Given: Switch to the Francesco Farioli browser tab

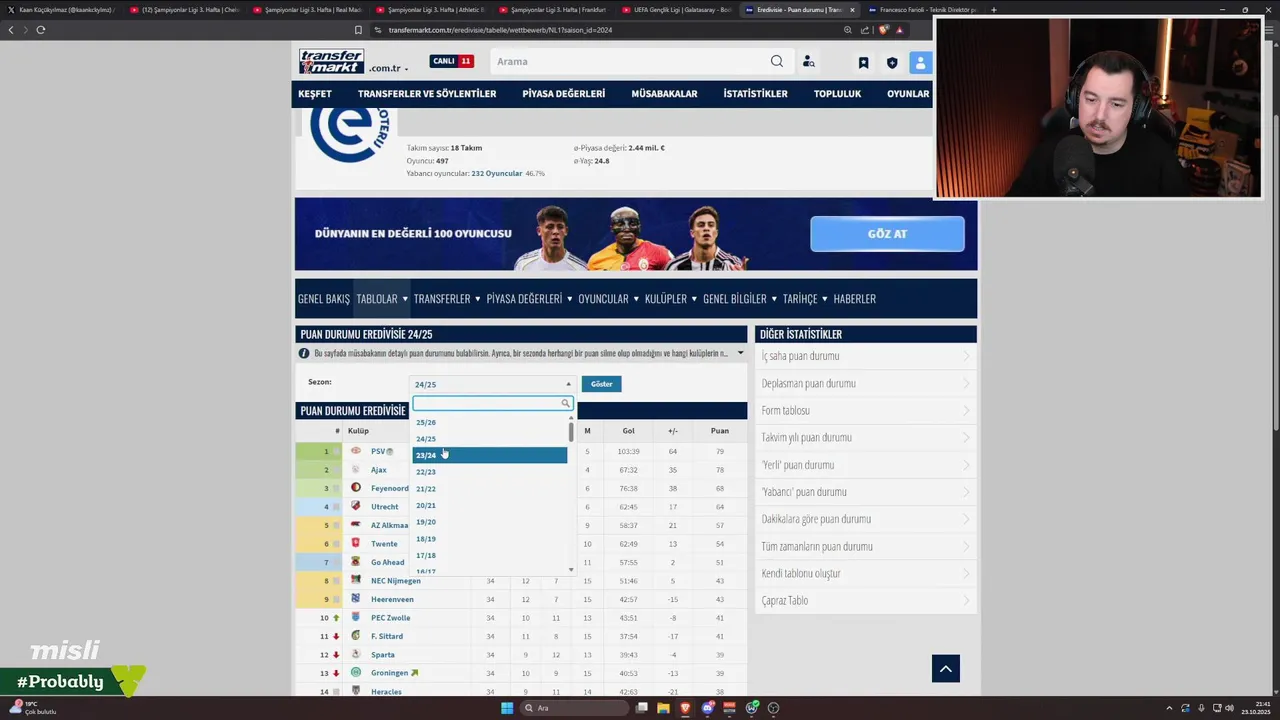Looking at the screenshot, I should pos(923,10).
